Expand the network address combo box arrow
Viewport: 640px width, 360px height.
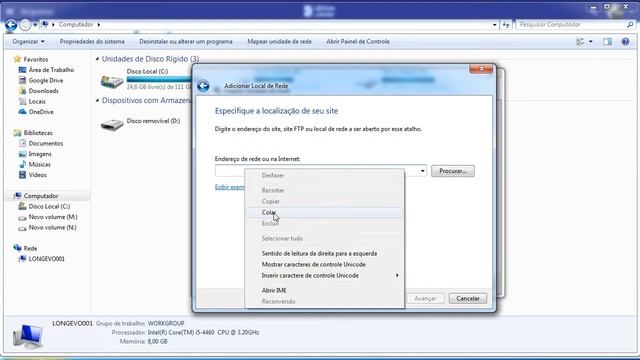coord(422,171)
